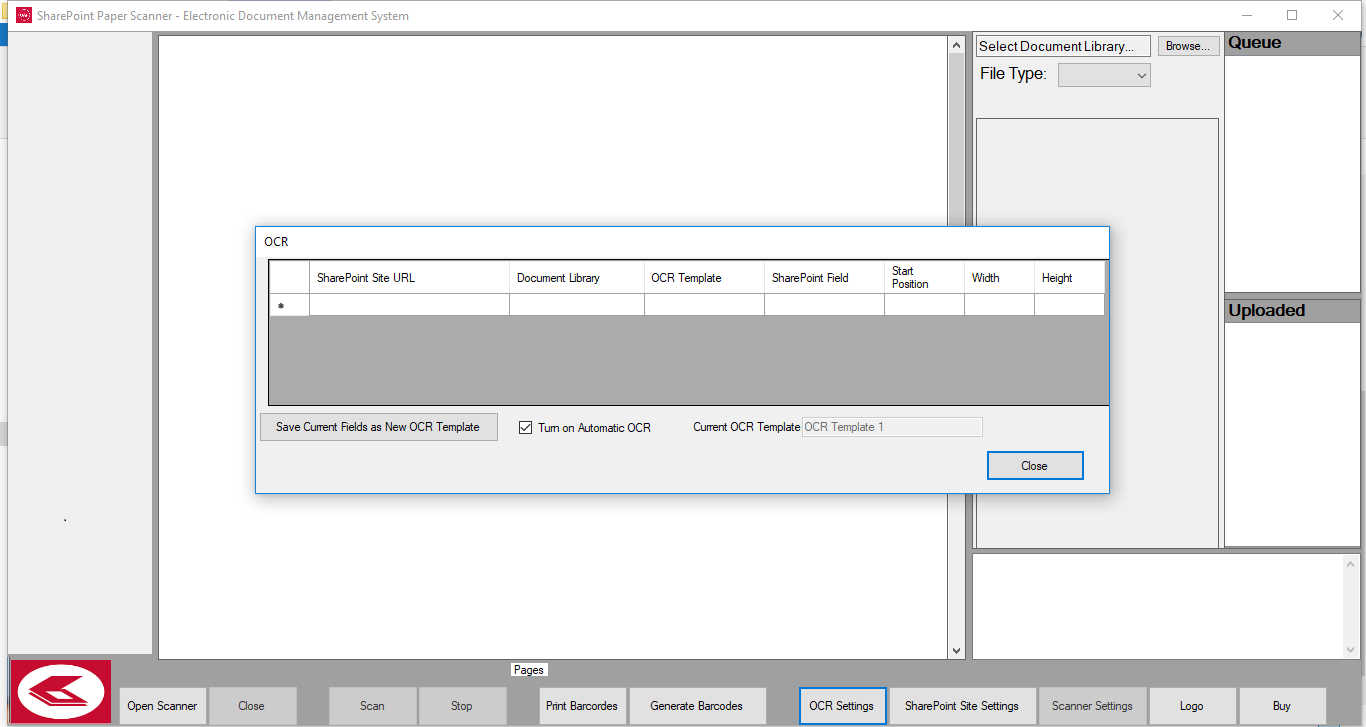This screenshot has width=1366, height=727.
Task: Open SharePoint Site Settings
Action: (962, 706)
